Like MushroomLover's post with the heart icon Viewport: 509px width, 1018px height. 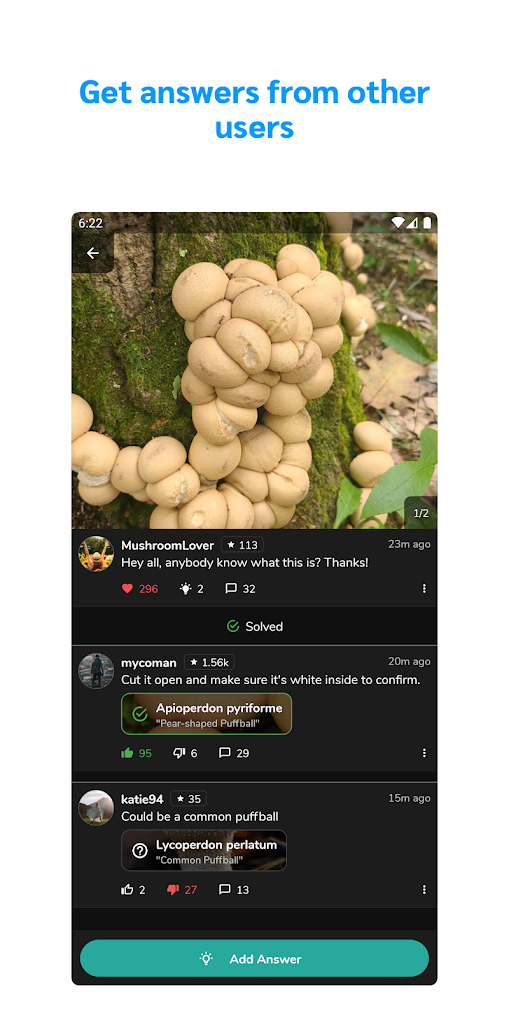click(127, 589)
